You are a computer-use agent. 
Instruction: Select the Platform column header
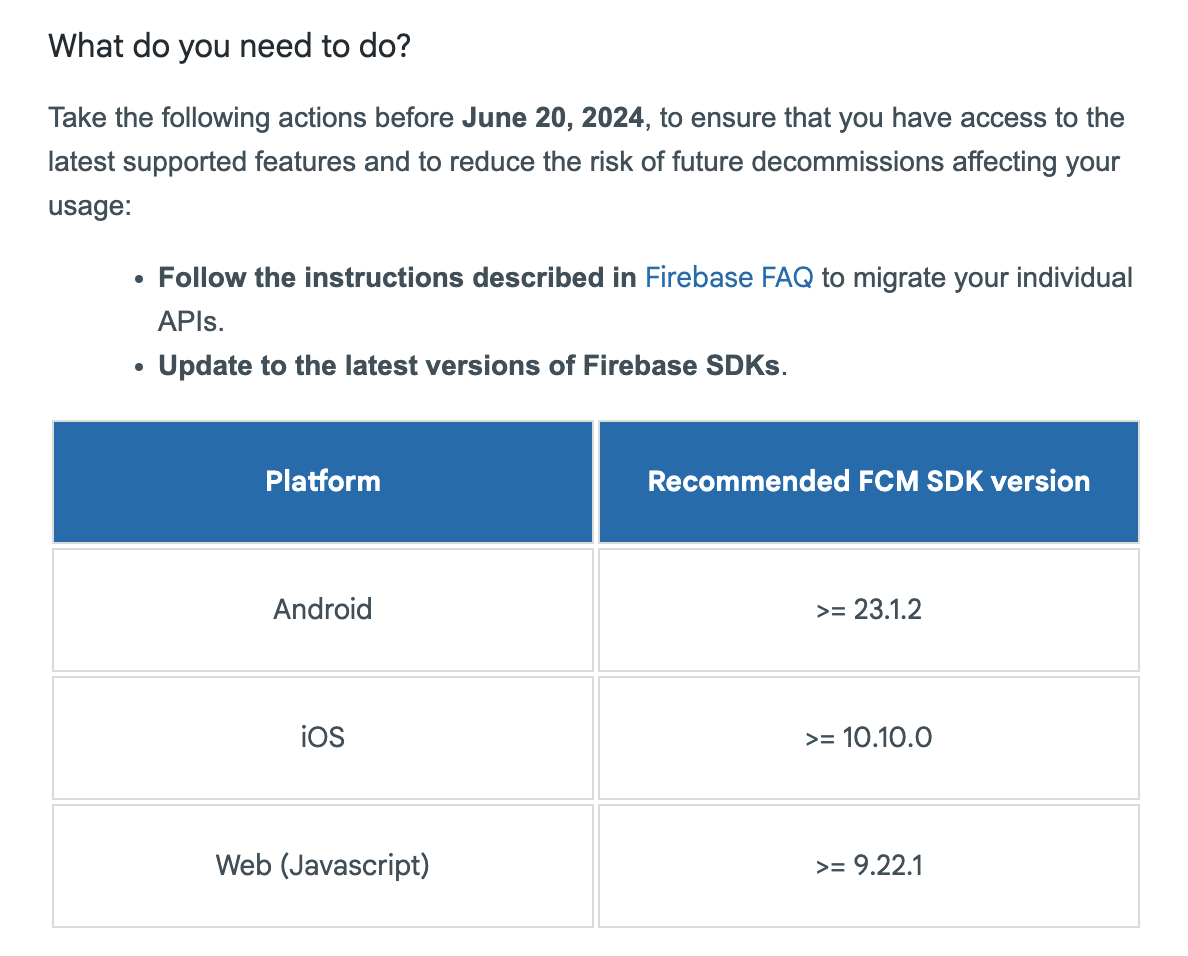pyautogui.click(x=323, y=482)
